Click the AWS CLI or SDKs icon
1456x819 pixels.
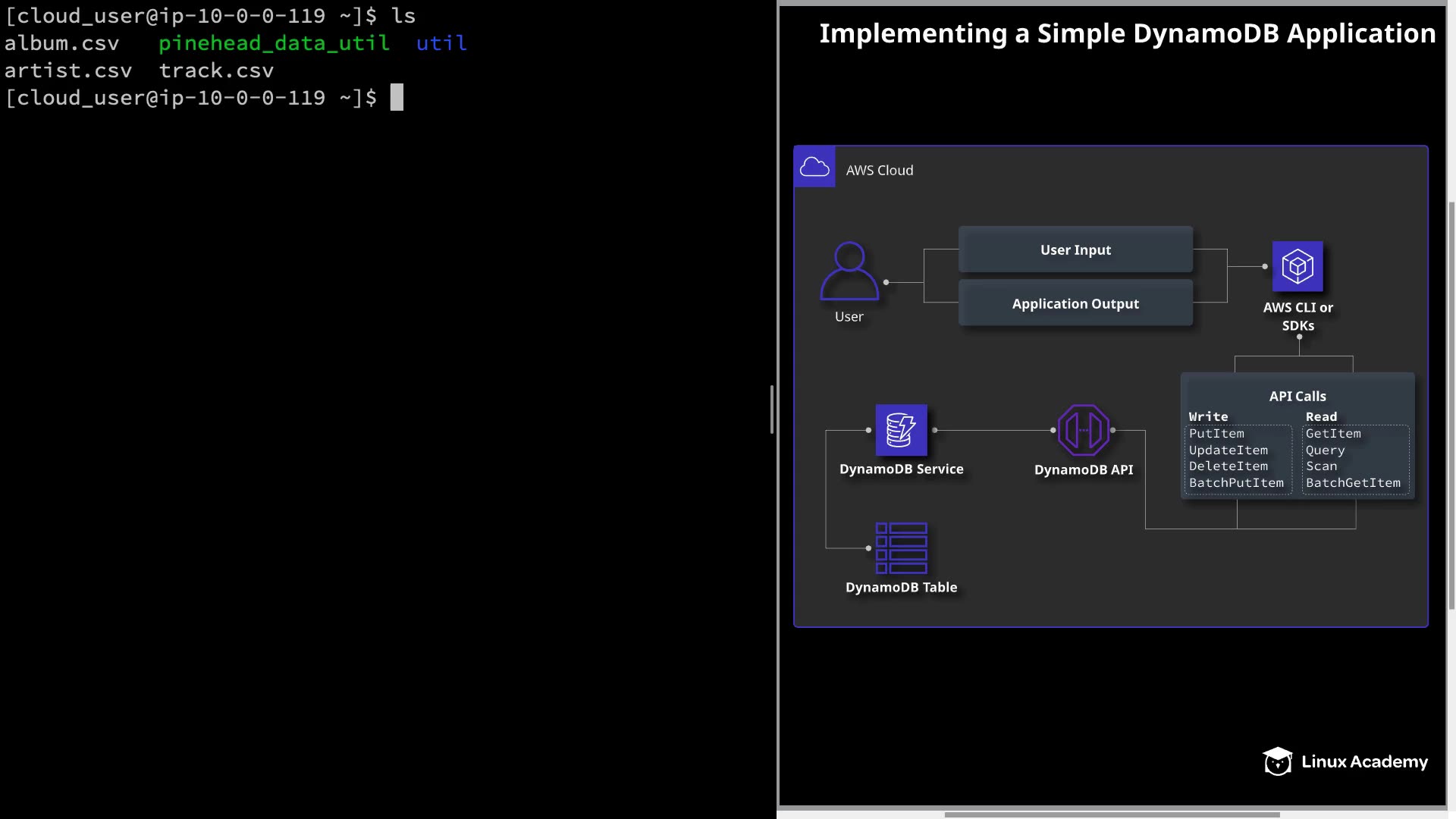[x=1298, y=266]
